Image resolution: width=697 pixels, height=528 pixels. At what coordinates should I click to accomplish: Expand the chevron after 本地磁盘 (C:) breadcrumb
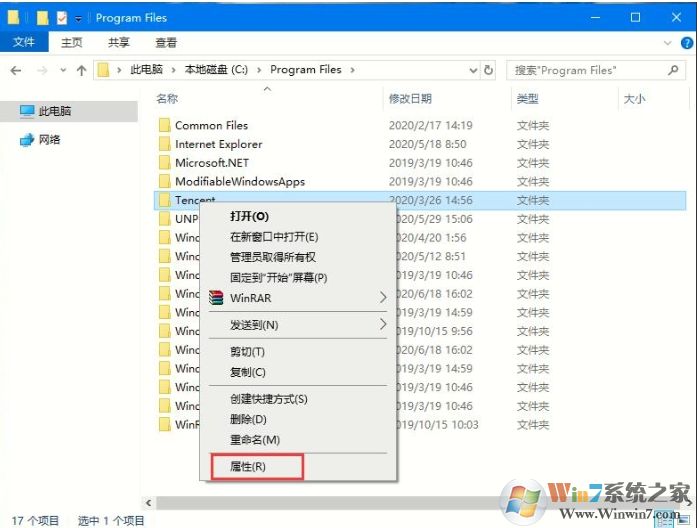(259, 70)
